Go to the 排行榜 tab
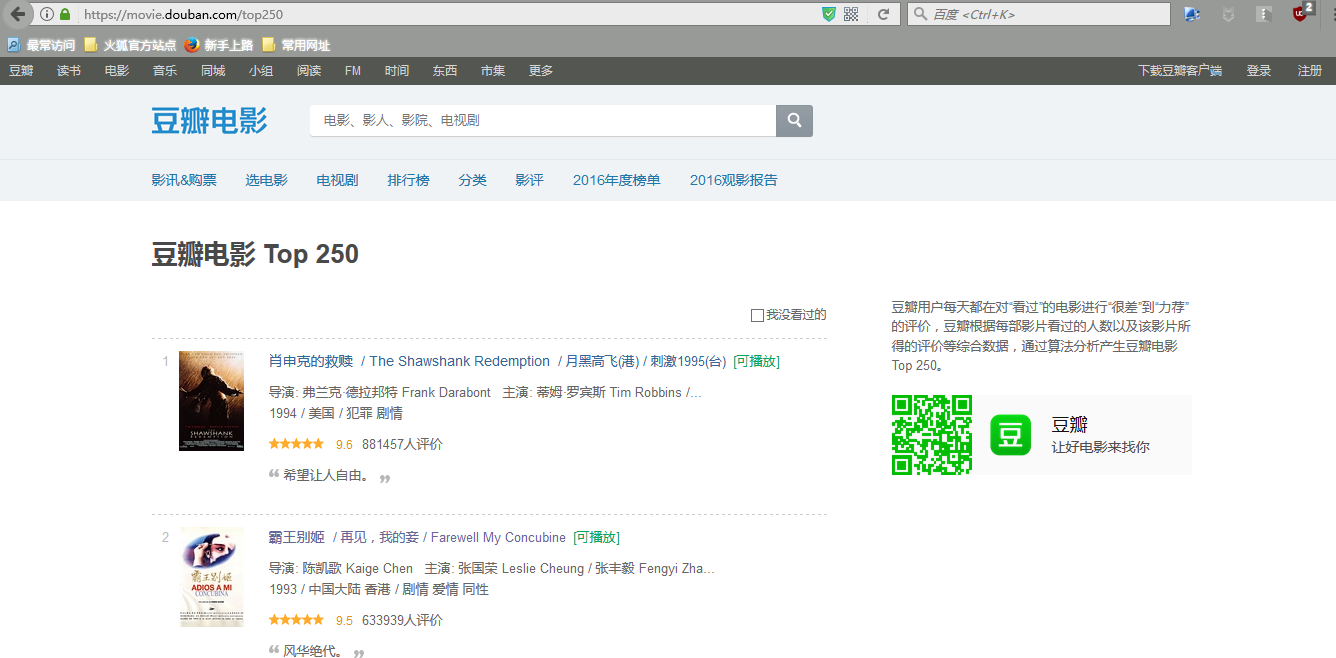1336x658 pixels. 409,180
